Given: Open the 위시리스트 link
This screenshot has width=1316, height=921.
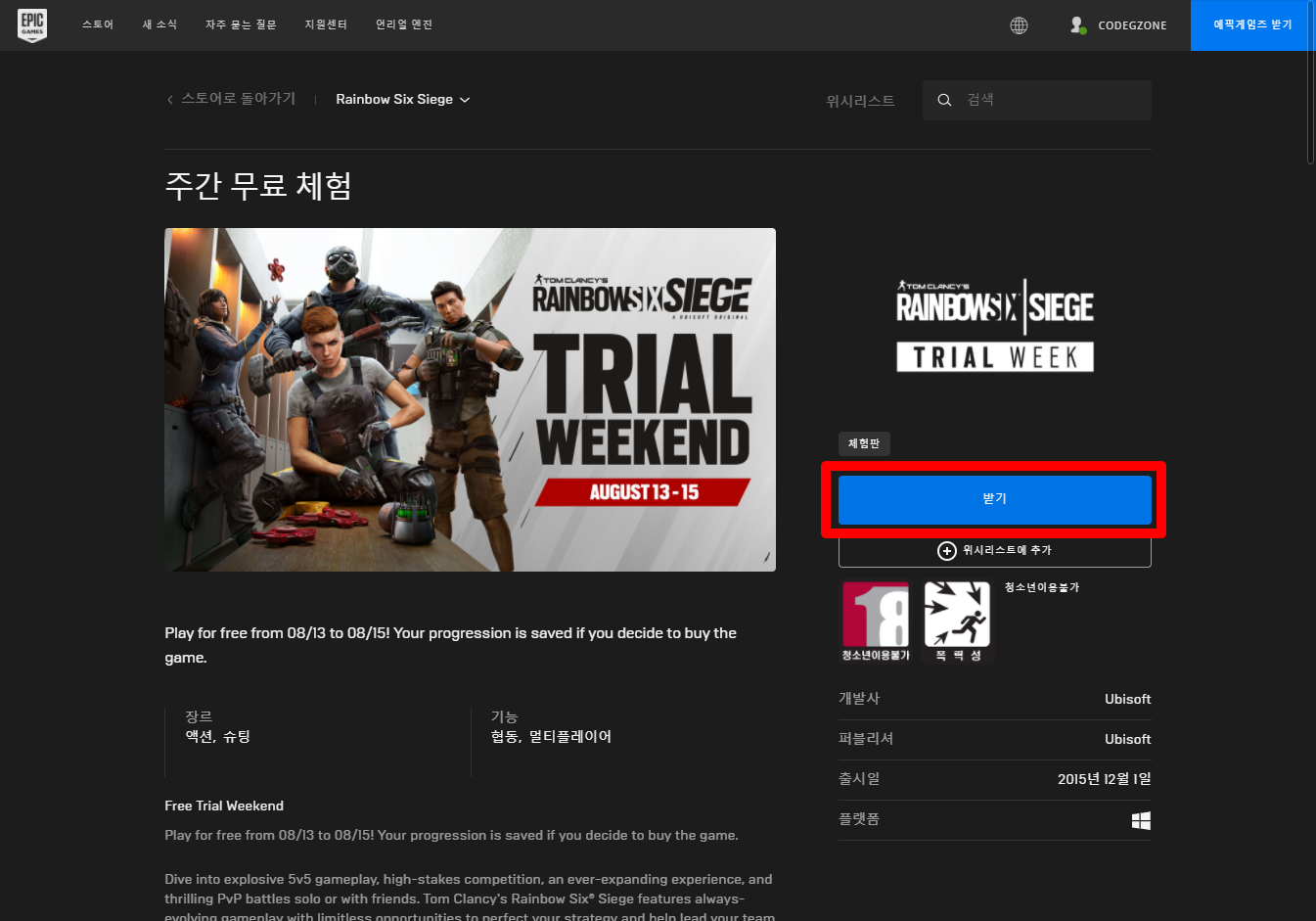Looking at the screenshot, I should coord(860,101).
